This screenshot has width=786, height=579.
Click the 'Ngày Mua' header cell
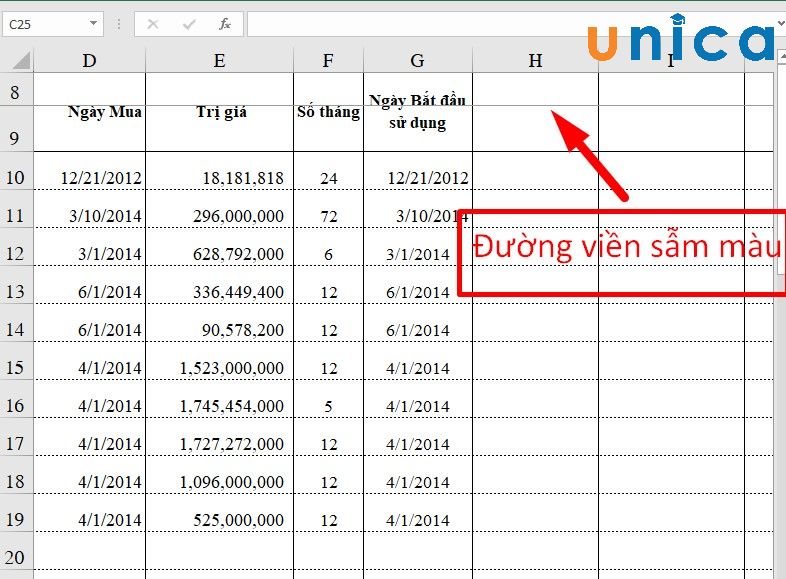(89, 112)
